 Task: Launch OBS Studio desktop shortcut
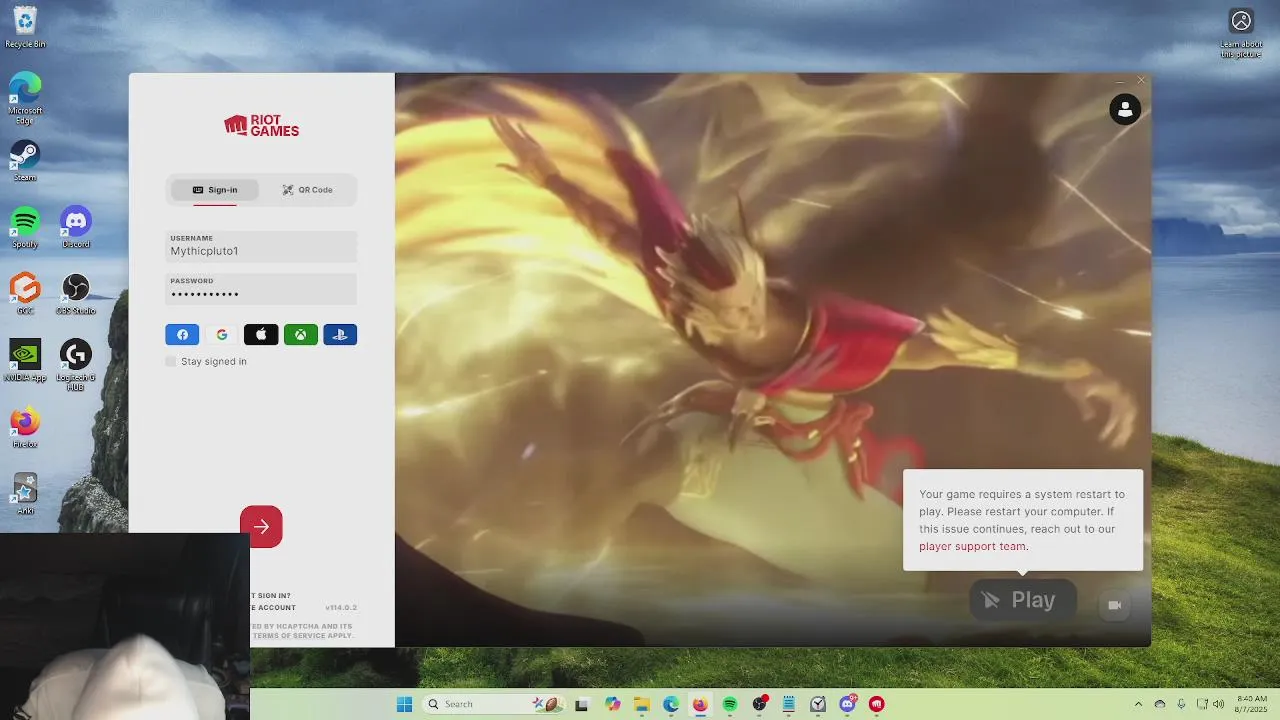click(76, 294)
